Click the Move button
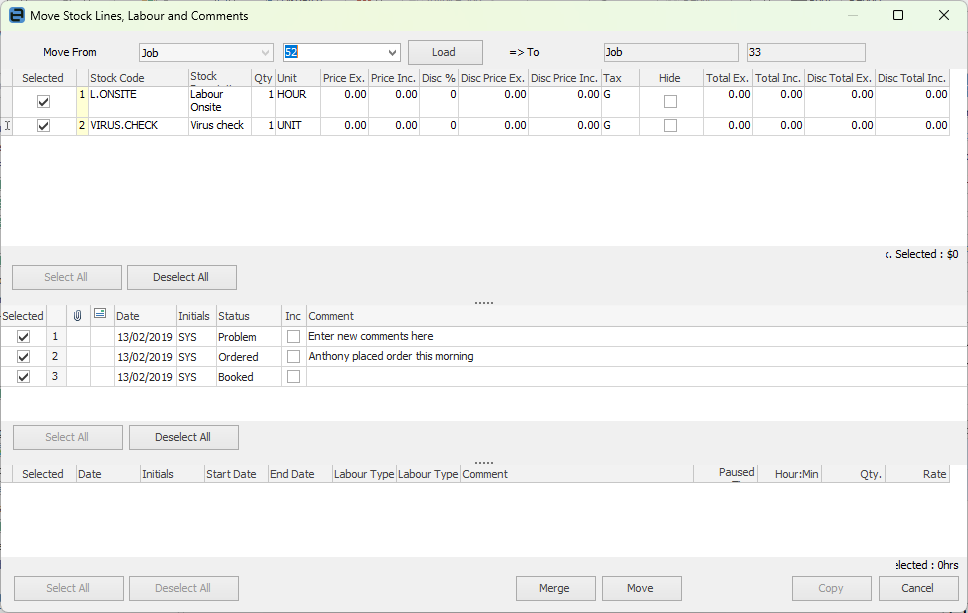 click(641, 588)
